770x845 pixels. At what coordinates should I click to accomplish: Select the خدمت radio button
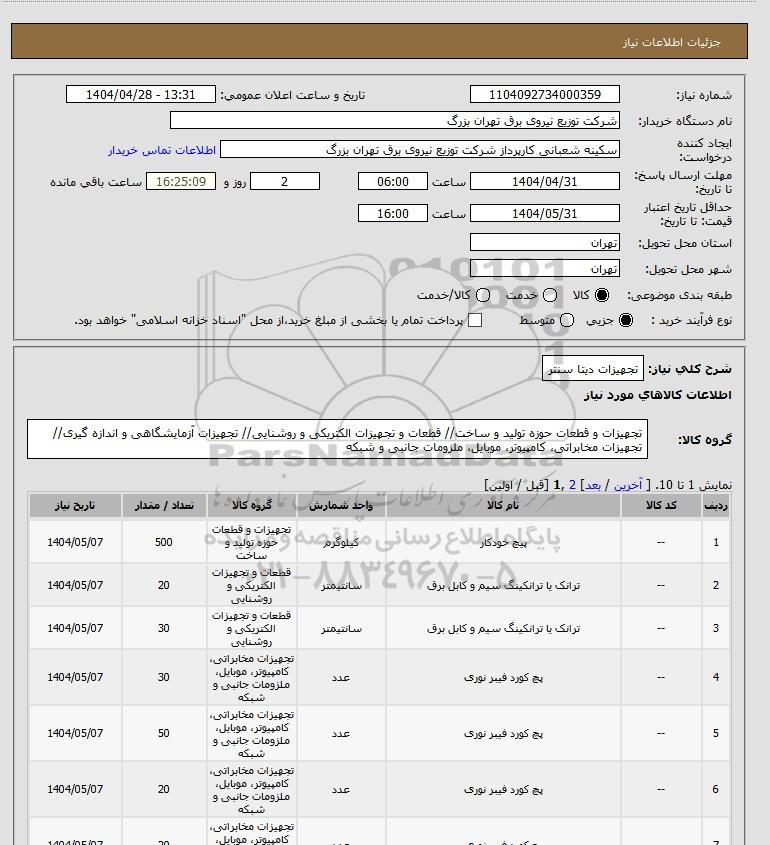[x=550, y=295]
